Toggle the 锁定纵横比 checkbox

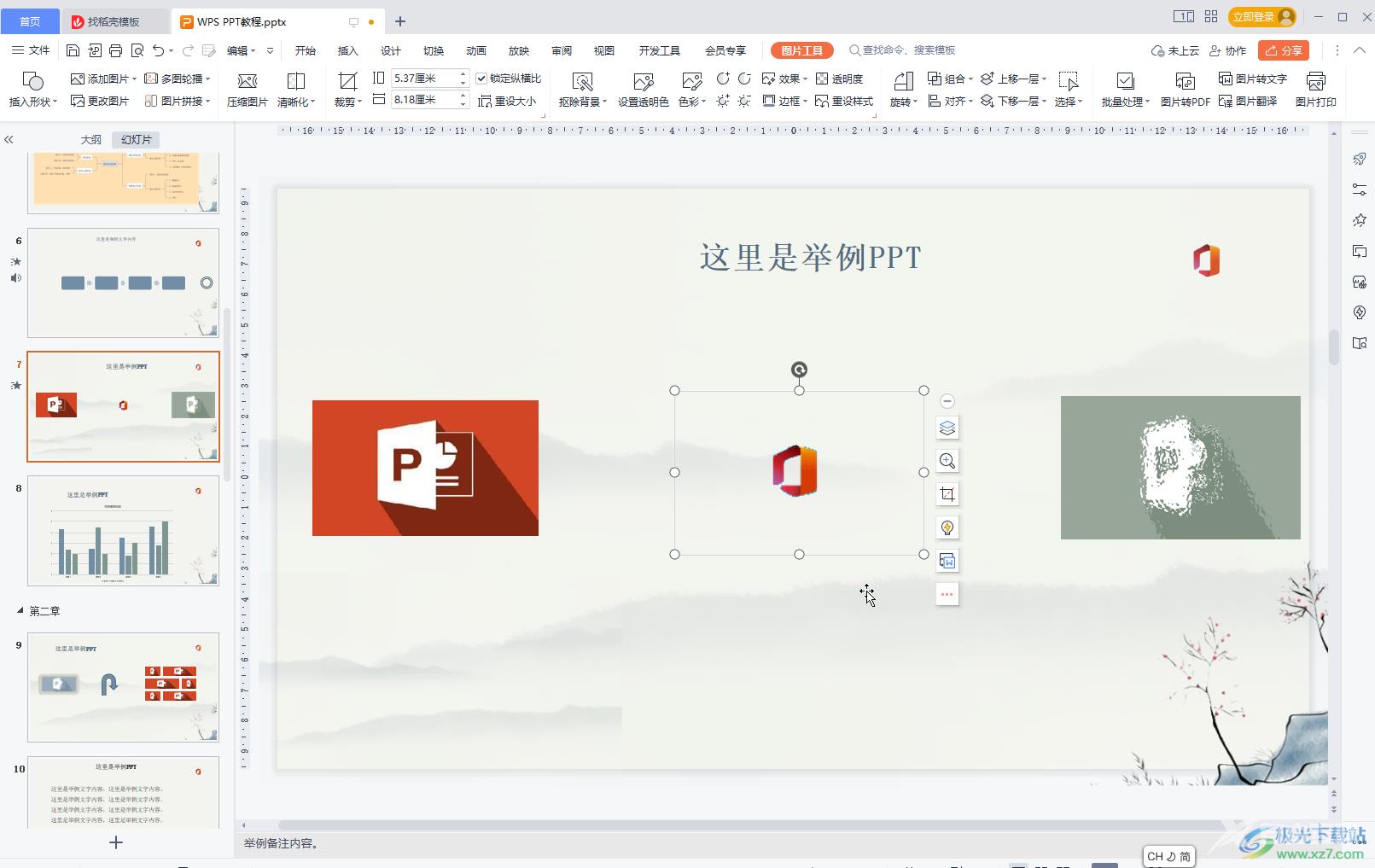pyautogui.click(x=481, y=79)
